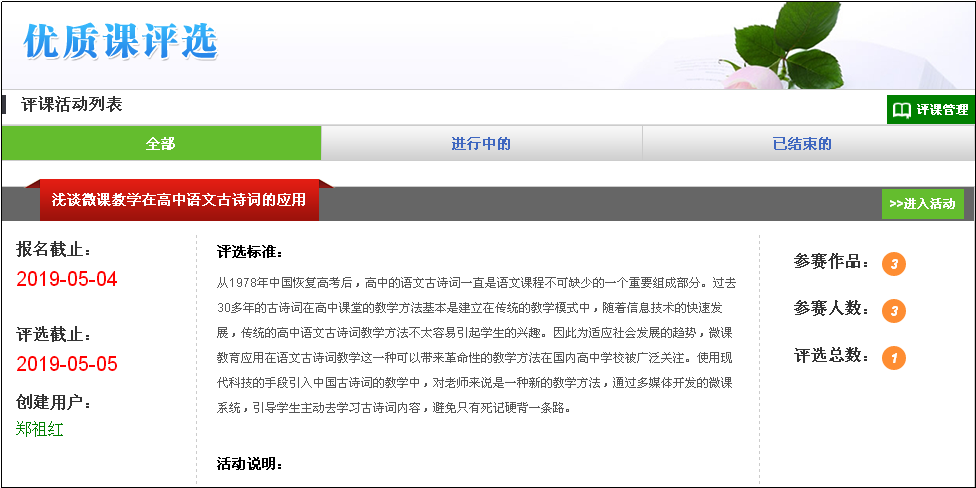Click the 评课活动列表 heading

coord(72,104)
